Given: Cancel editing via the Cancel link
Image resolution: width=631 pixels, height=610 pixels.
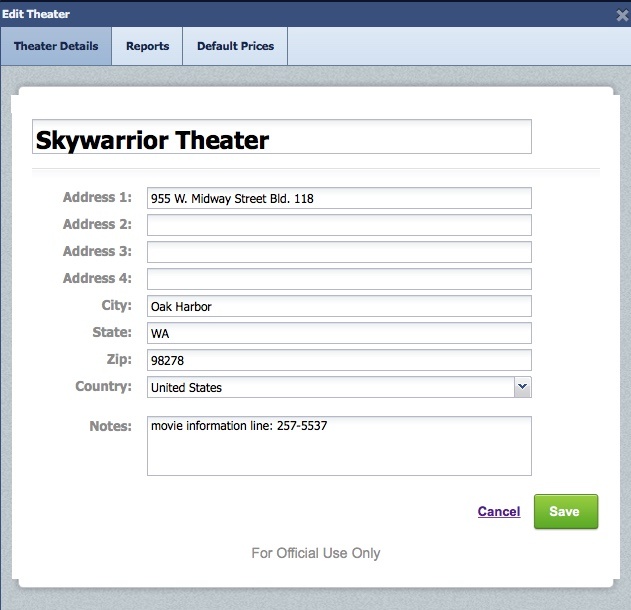Looking at the screenshot, I should [x=499, y=512].
